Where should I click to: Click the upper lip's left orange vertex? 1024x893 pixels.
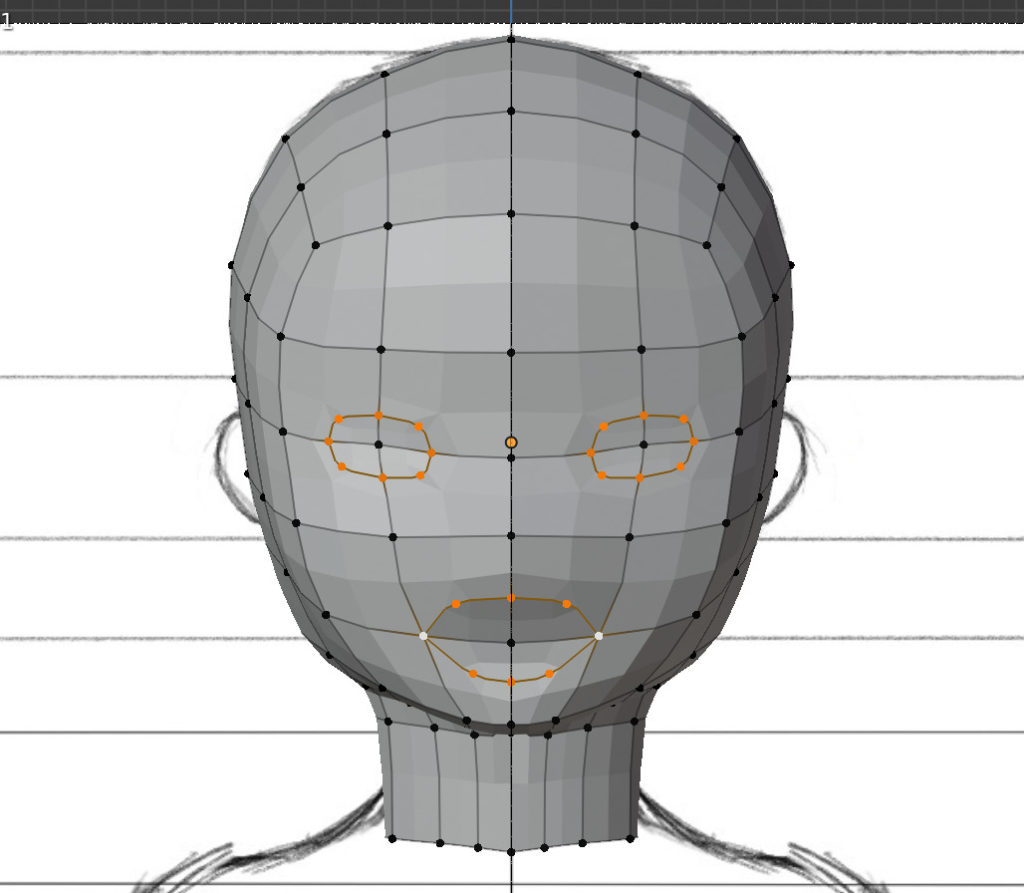point(456,604)
